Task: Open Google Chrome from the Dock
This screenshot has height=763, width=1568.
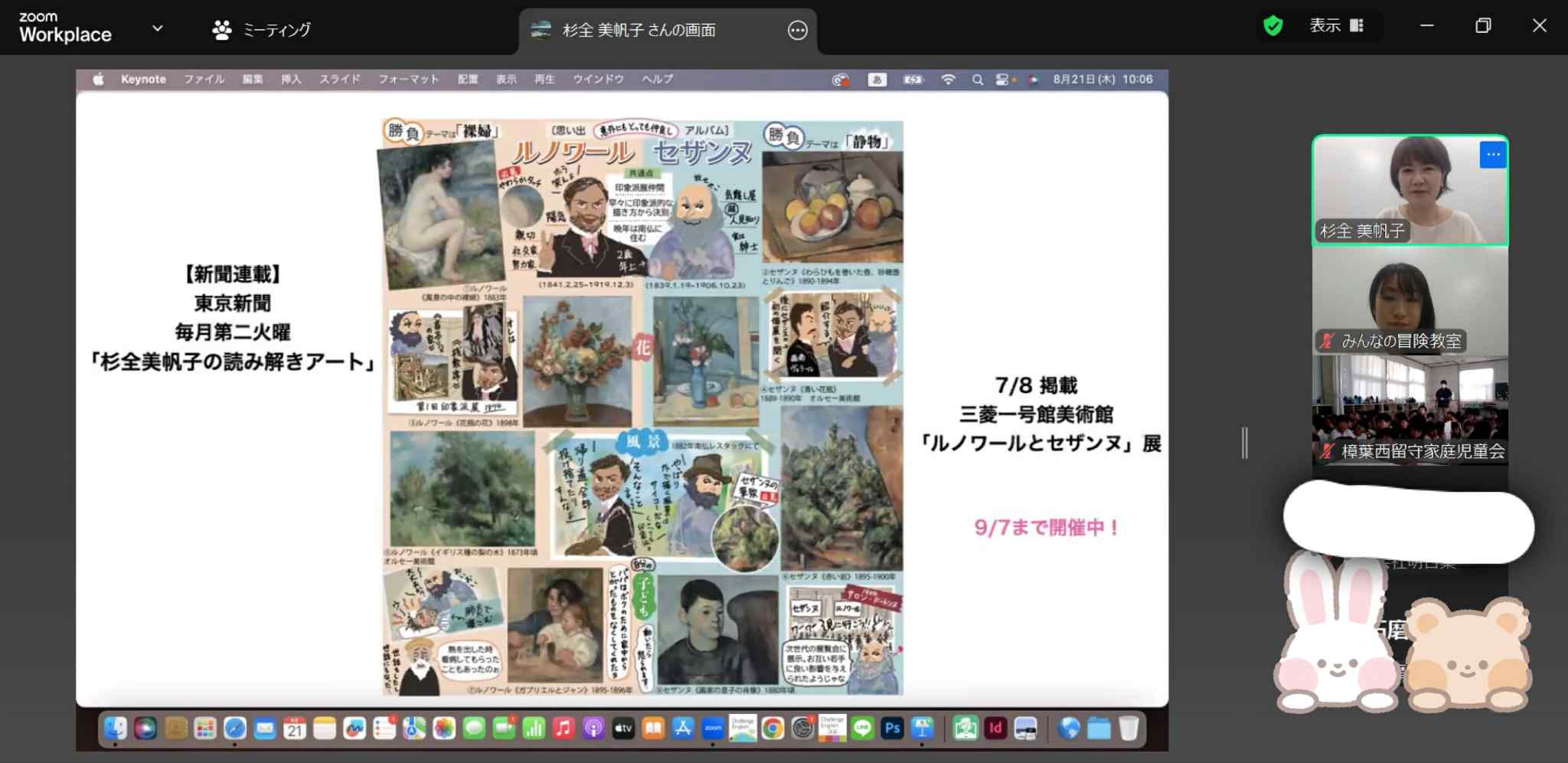Action: 773,728
